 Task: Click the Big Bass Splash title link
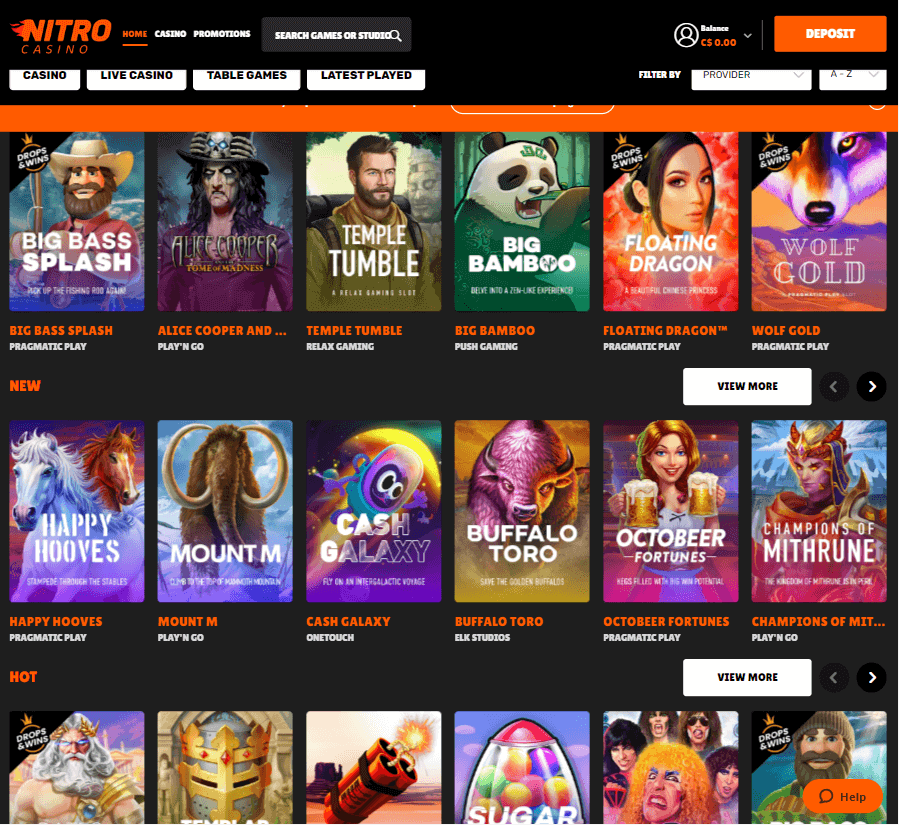61,331
